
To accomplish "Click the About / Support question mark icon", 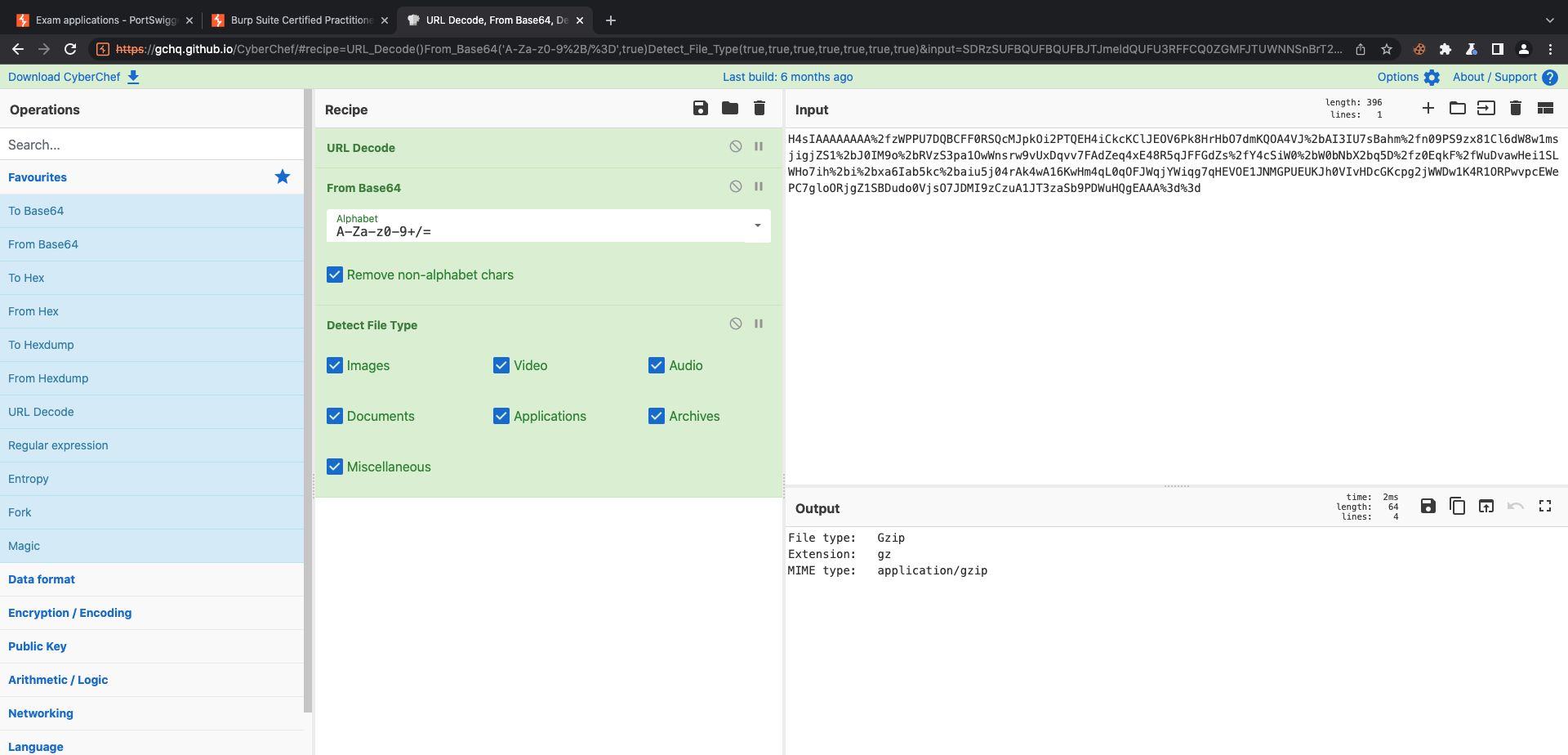I will 1550,78.
